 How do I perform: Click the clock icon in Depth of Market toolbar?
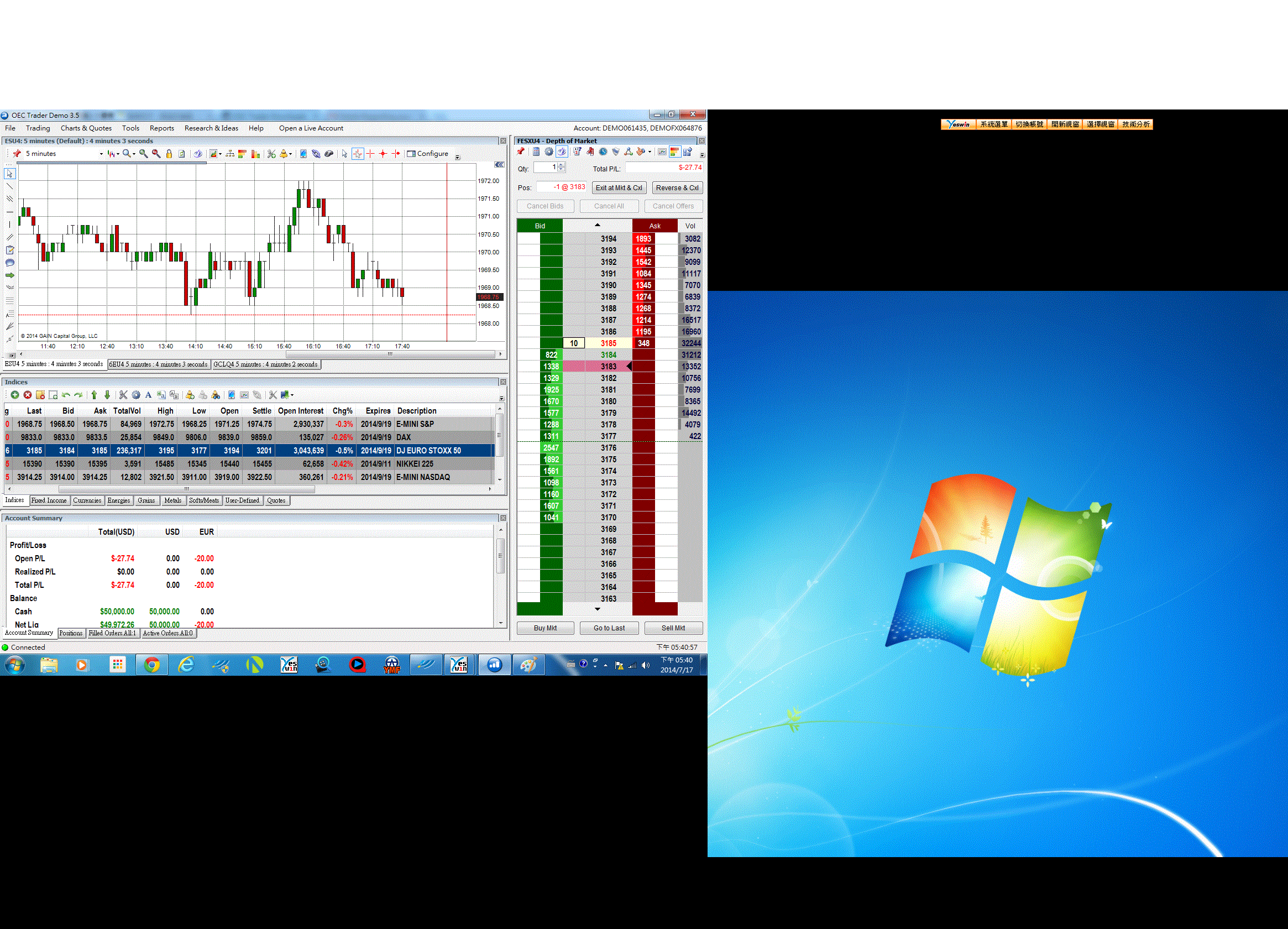pyautogui.click(x=603, y=152)
